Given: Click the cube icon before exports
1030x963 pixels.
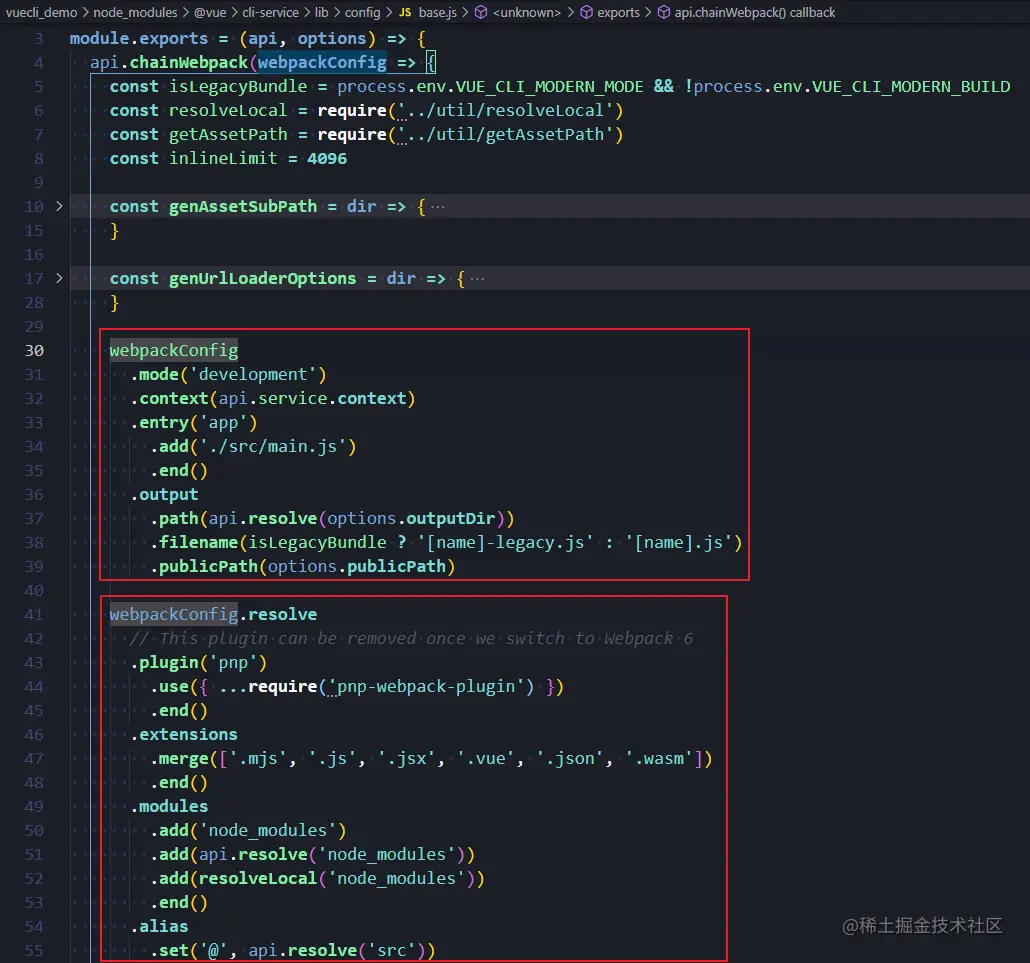Looking at the screenshot, I should point(587,12).
